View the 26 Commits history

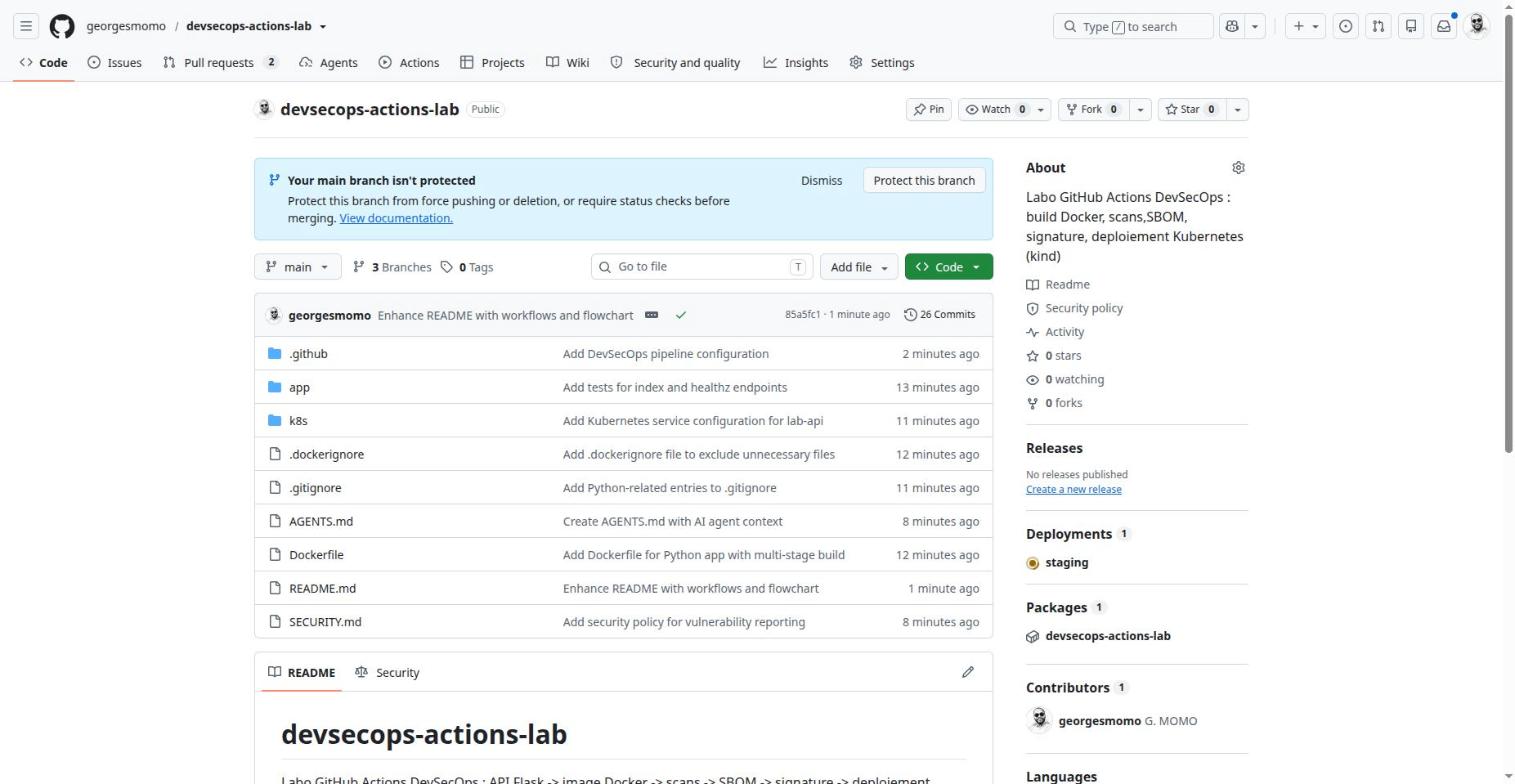[939, 315]
